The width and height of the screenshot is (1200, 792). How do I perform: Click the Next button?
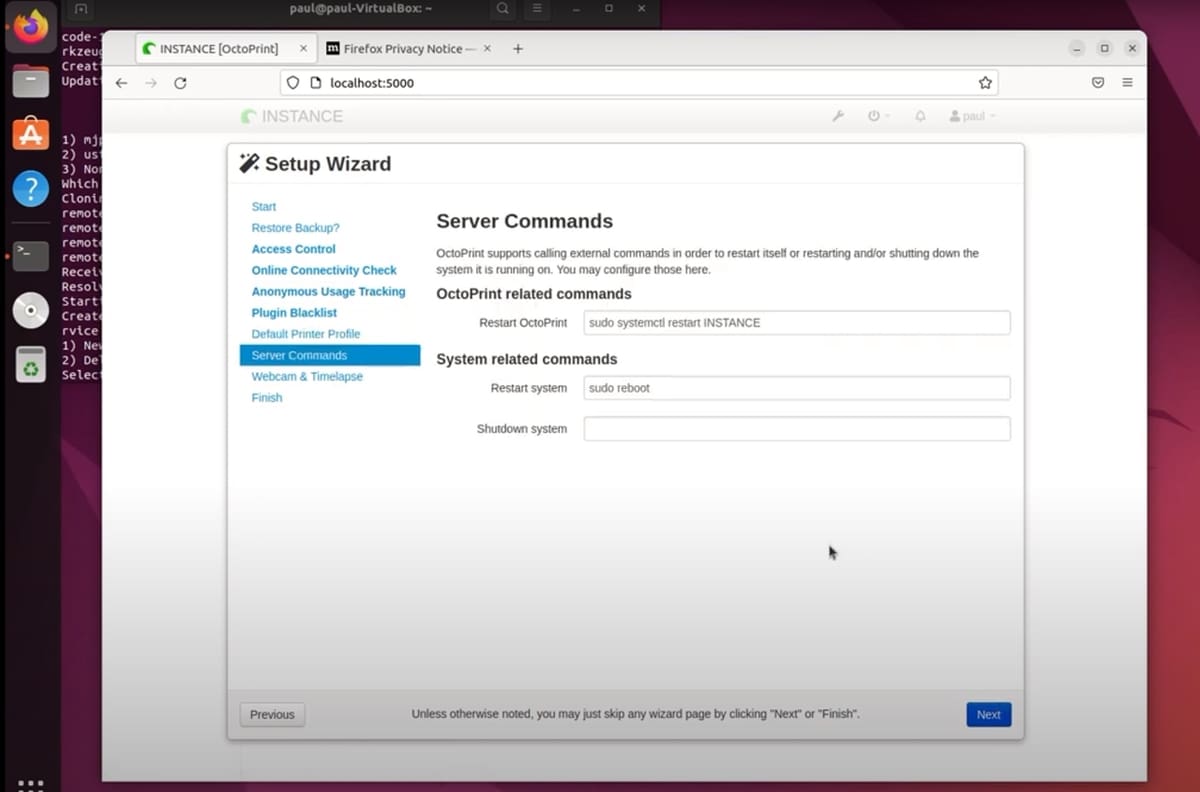coord(988,714)
